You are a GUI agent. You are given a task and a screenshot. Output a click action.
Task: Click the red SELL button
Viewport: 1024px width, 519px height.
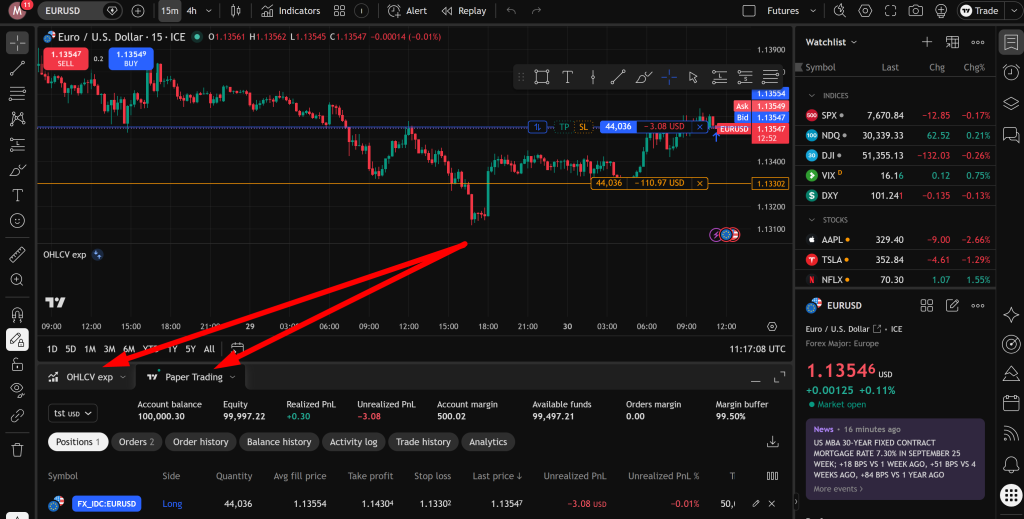click(65, 59)
